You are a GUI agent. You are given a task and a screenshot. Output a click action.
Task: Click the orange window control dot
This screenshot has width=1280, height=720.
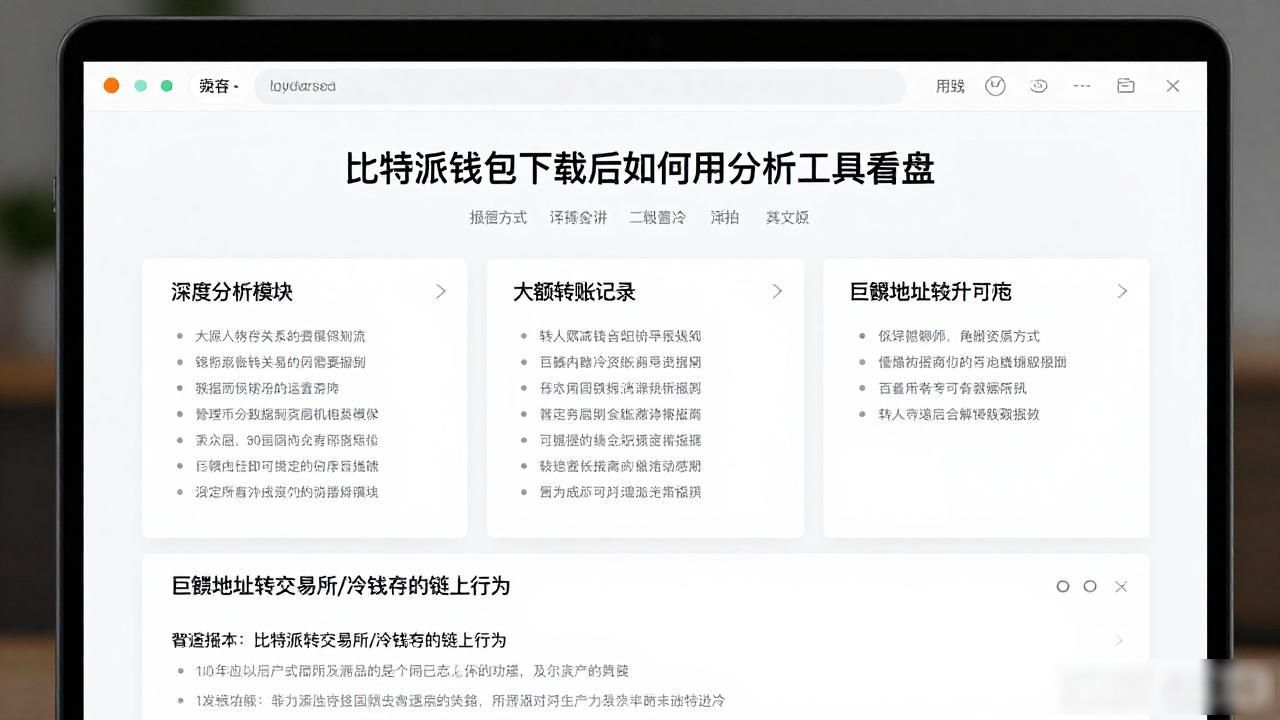[112, 86]
